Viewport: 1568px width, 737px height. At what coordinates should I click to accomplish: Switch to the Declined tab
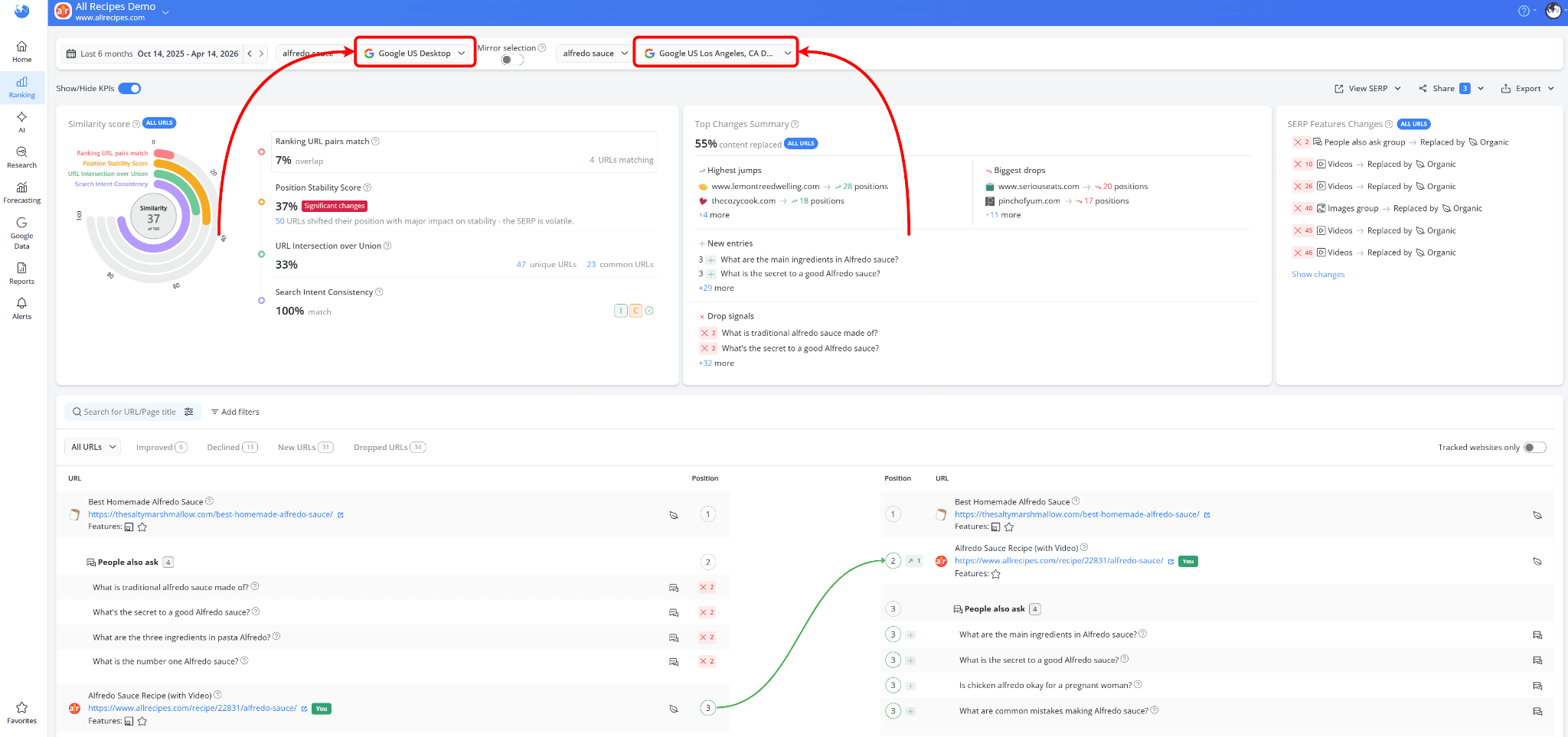pos(231,447)
